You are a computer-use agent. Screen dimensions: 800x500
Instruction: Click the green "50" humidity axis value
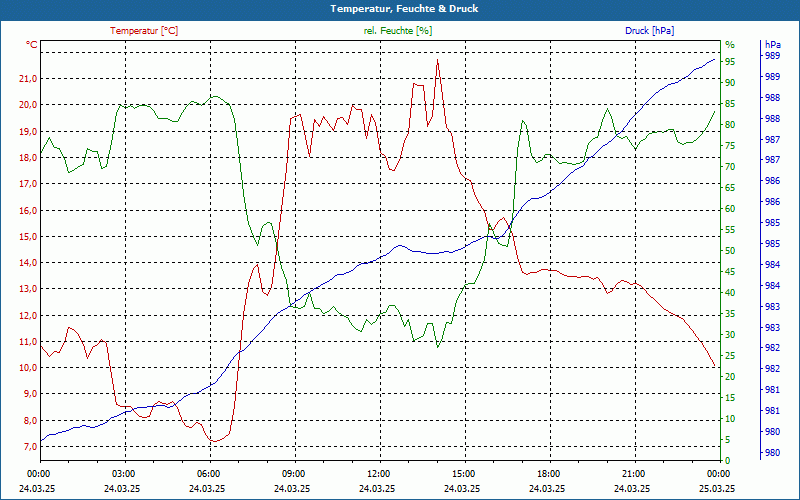pos(730,251)
